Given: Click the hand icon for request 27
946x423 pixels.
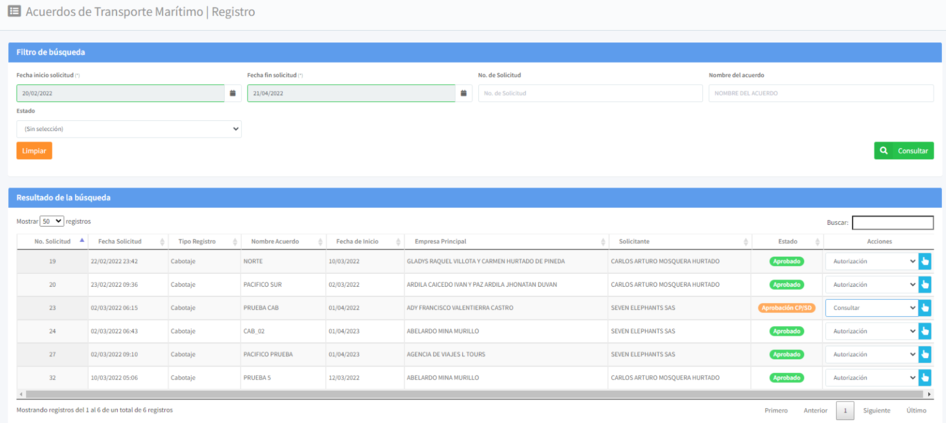Looking at the screenshot, I should point(925,354).
